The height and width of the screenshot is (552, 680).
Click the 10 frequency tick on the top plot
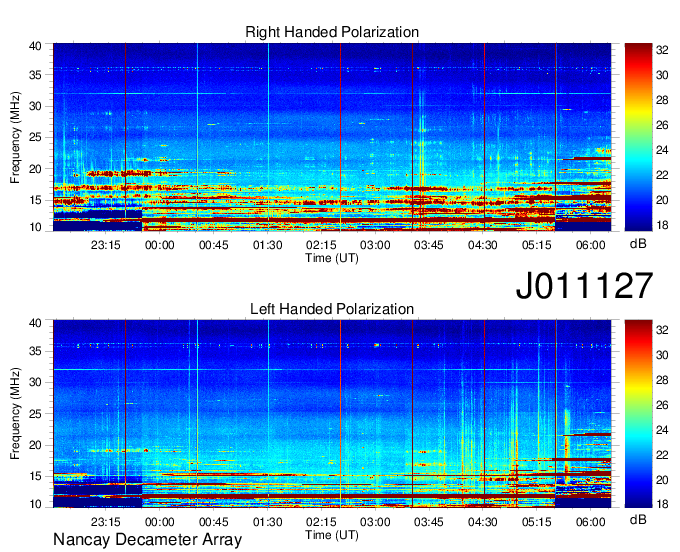tap(35, 227)
